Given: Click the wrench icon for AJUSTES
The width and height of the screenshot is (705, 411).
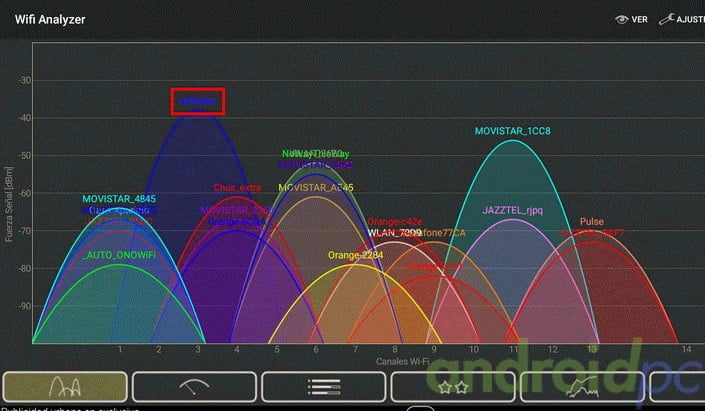Looking at the screenshot, I should click(x=667, y=19).
